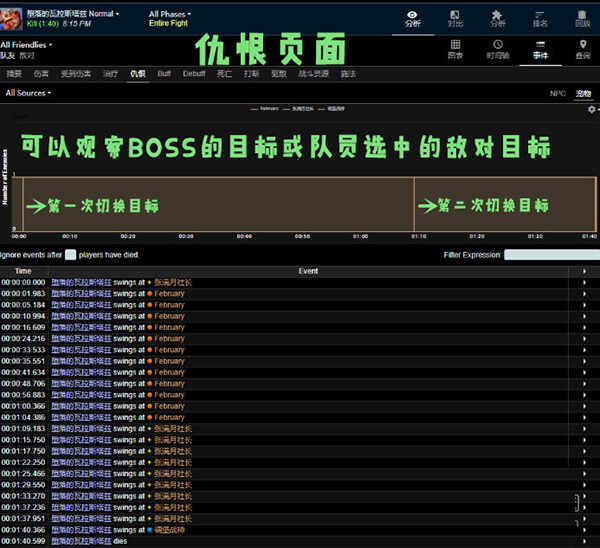The height and width of the screenshot is (548, 600).
Task: Switch to the 事件 events icon view
Action: coord(540,50)
